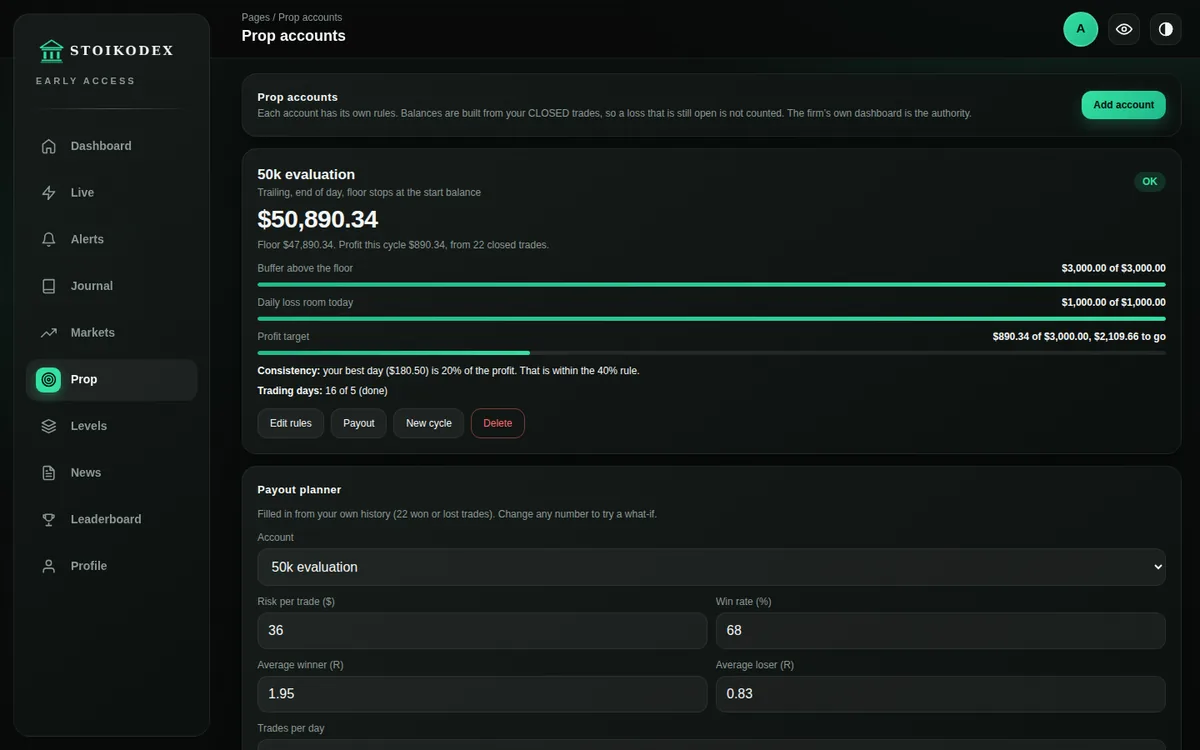Open the Leaderboard menu label
Viewport: 1200px width, 750px height.
106,519
